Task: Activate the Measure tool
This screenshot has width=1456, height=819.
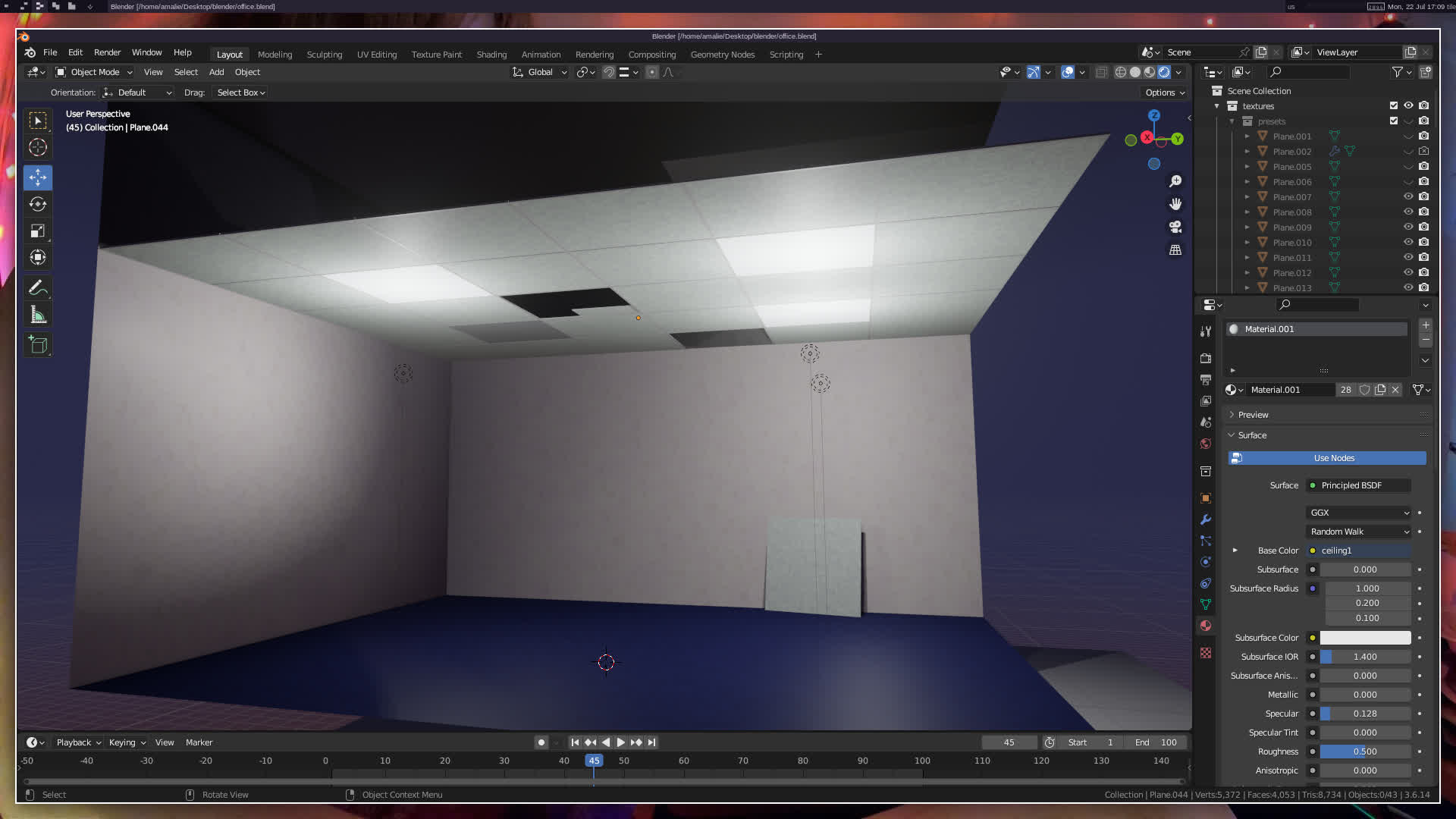Action: pyautogui.click(x=38, y=315)
